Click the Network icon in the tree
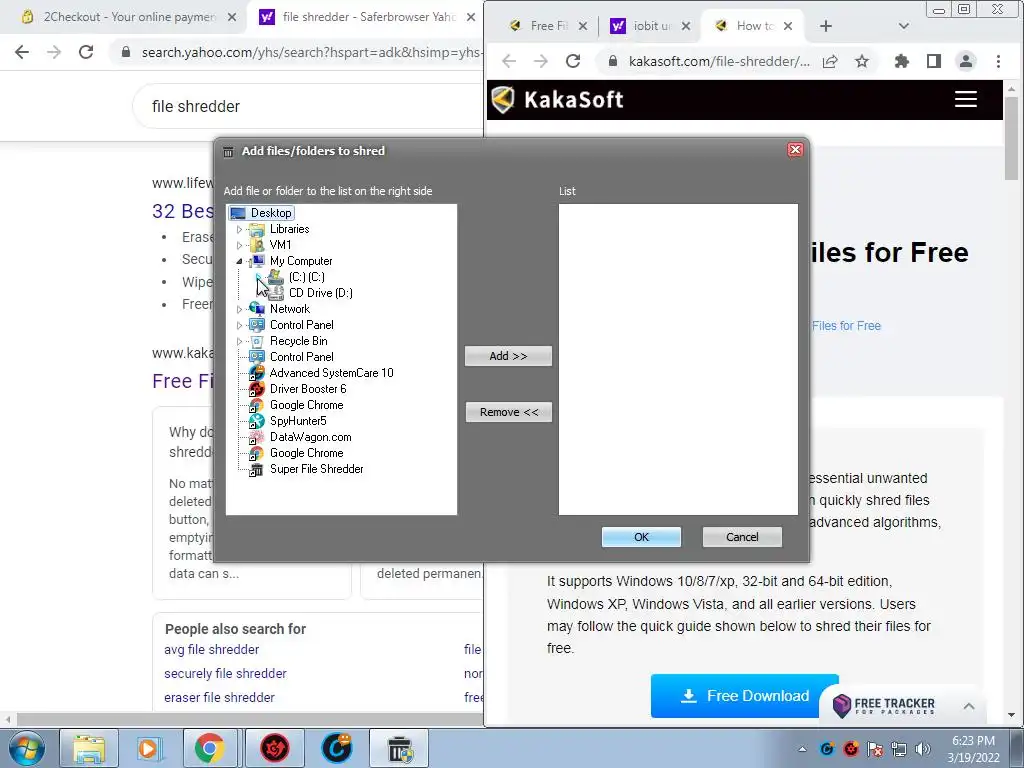 click(257, 309)
